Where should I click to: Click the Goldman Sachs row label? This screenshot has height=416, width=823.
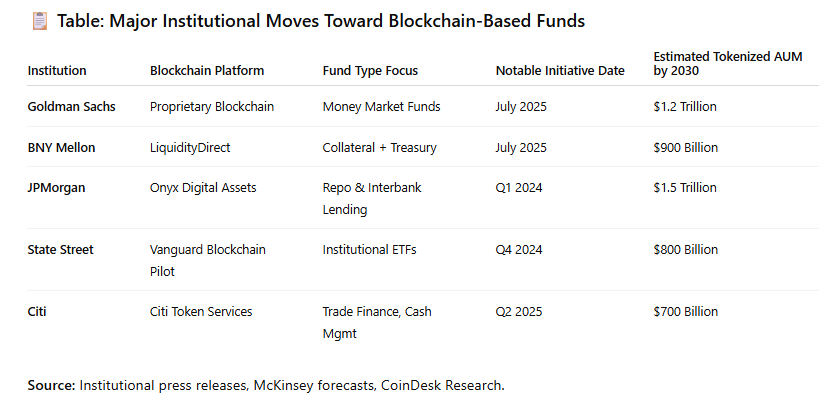pos(72,106)
